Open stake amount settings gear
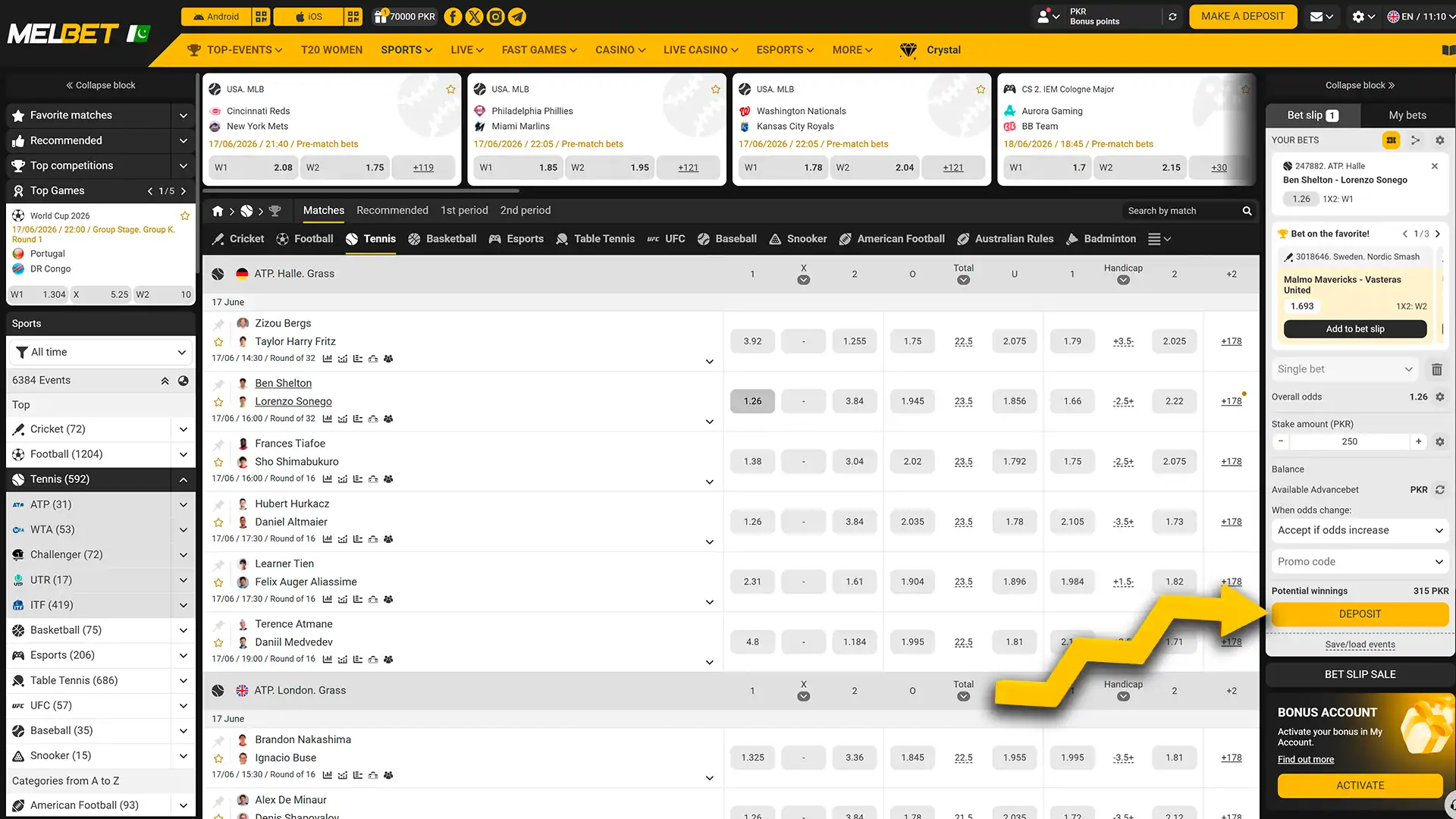This screenshot has width=1456, height=819. (x=1440, y=441)
